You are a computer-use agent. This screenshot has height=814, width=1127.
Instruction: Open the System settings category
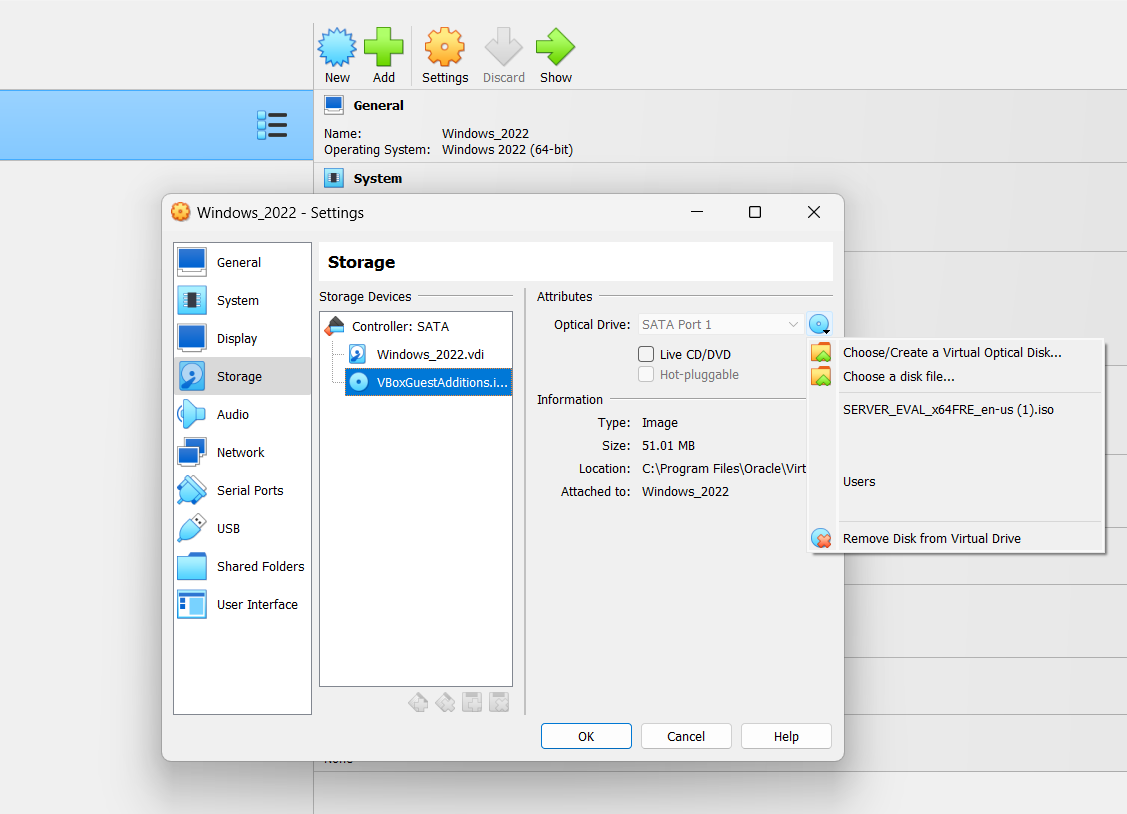coord(242,300)
